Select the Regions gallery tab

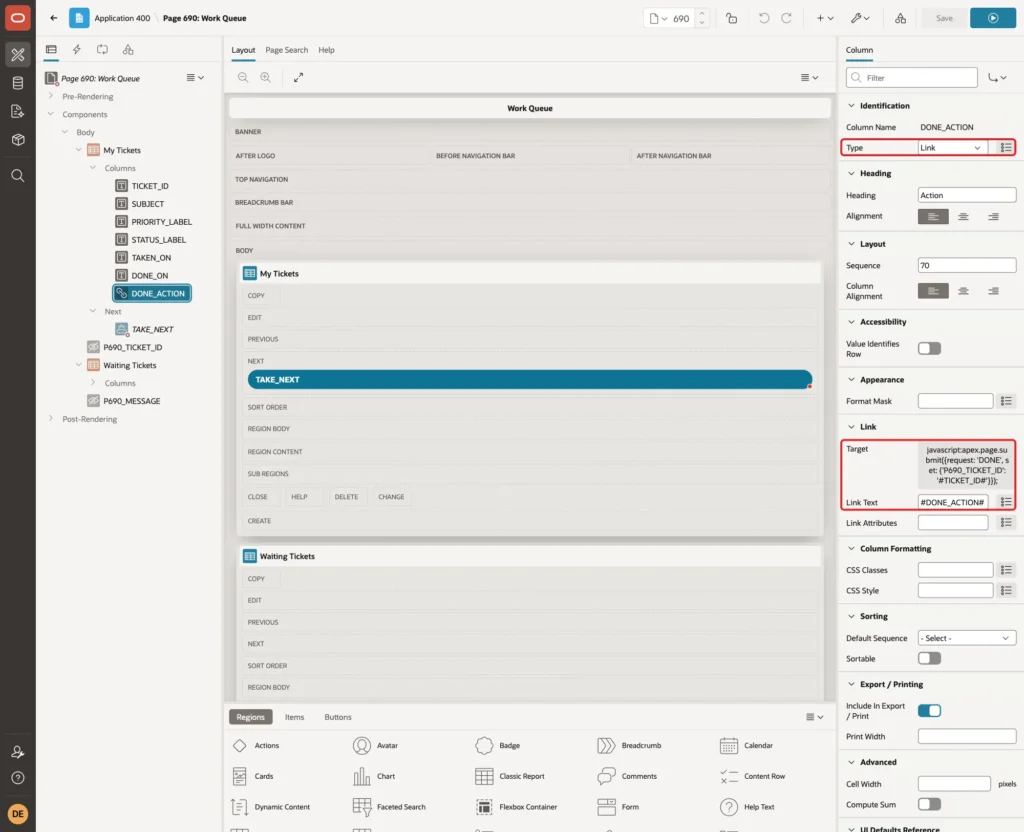pyautogui.click(x=250, y=717)
